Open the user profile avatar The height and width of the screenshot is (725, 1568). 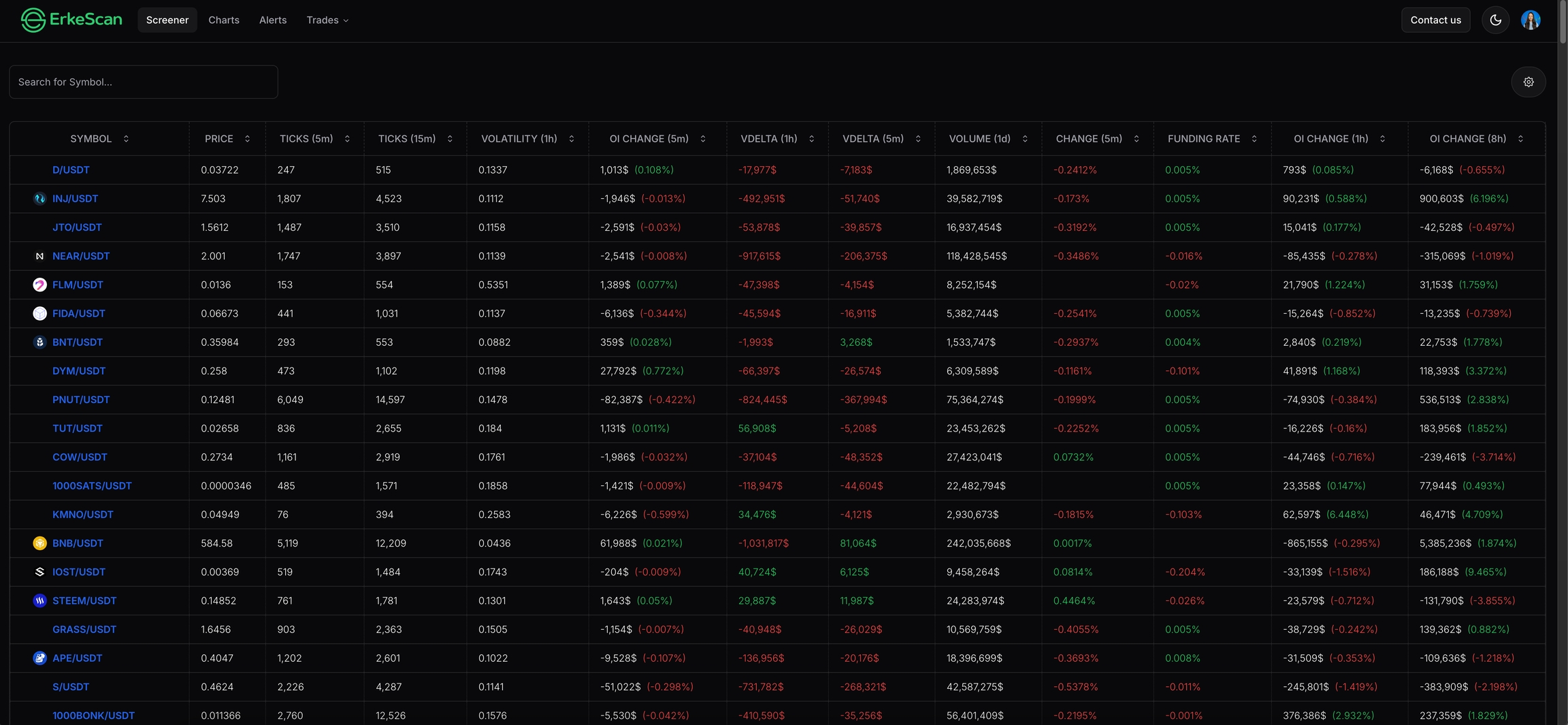click(1530, 20)
